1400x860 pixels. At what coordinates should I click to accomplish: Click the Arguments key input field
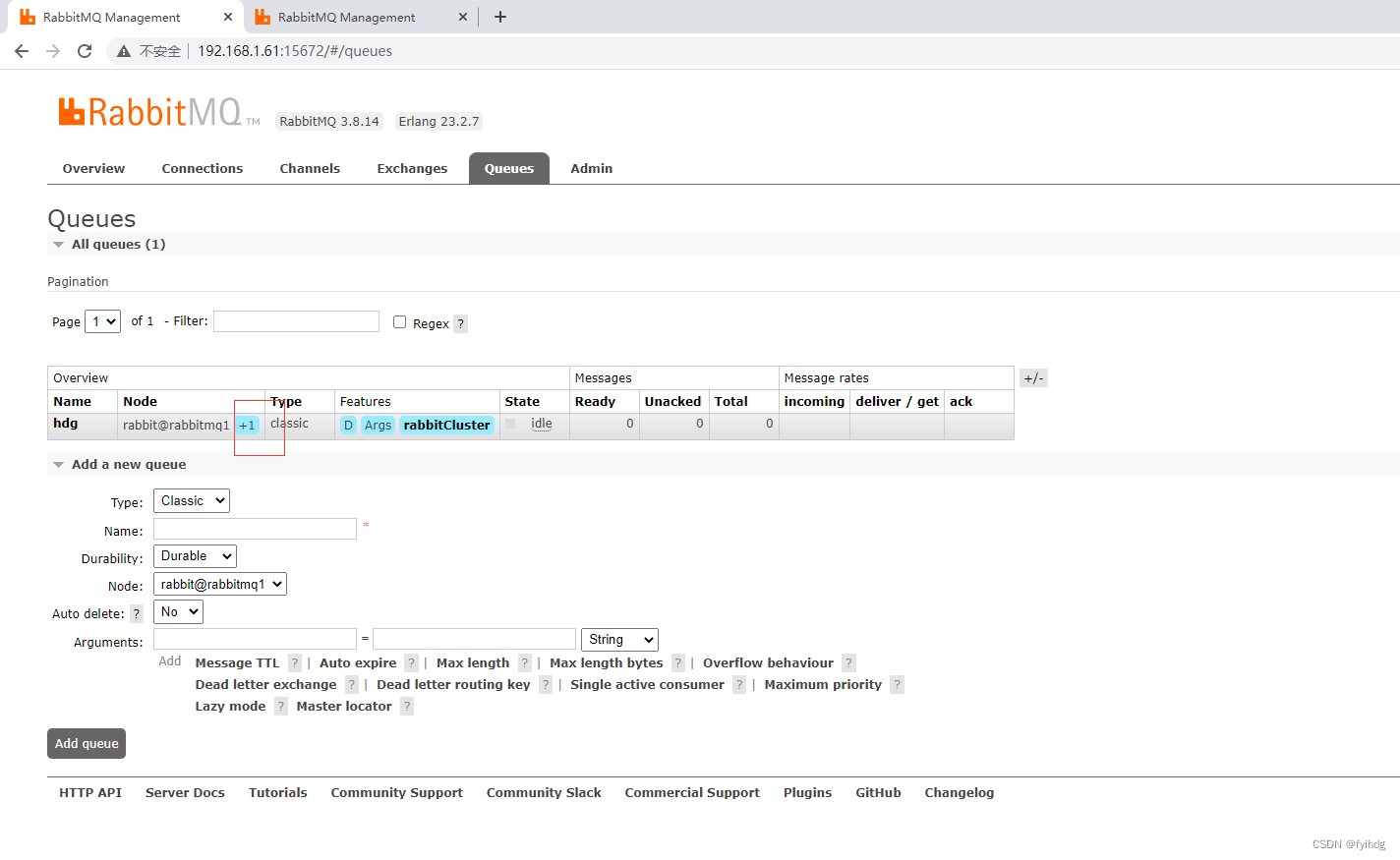[255, 640]
